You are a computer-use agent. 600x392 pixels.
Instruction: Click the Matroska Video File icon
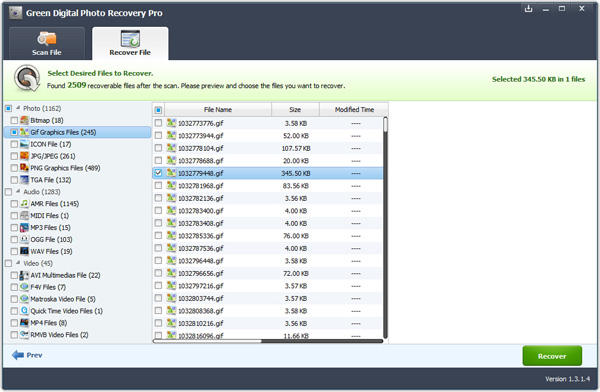pos(24,299)
